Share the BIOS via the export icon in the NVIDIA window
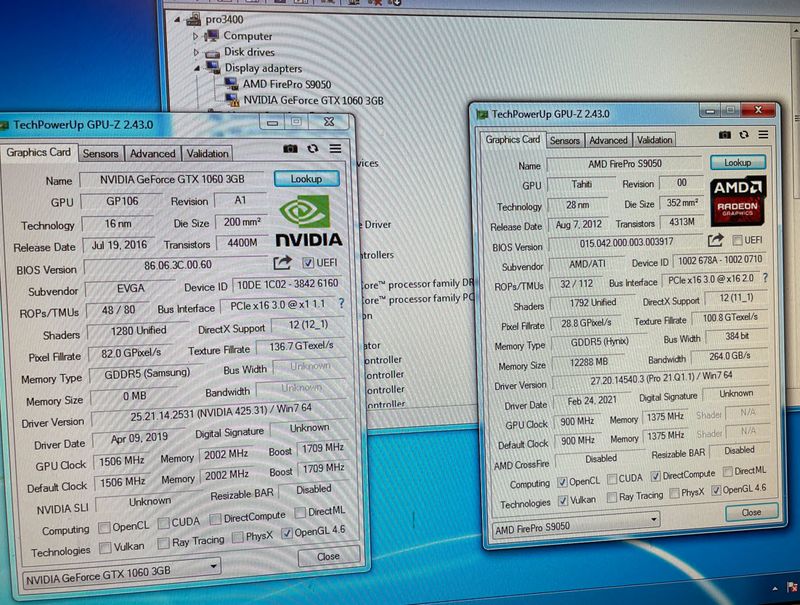The image size is (800, 605). click(x=282, y=263)
